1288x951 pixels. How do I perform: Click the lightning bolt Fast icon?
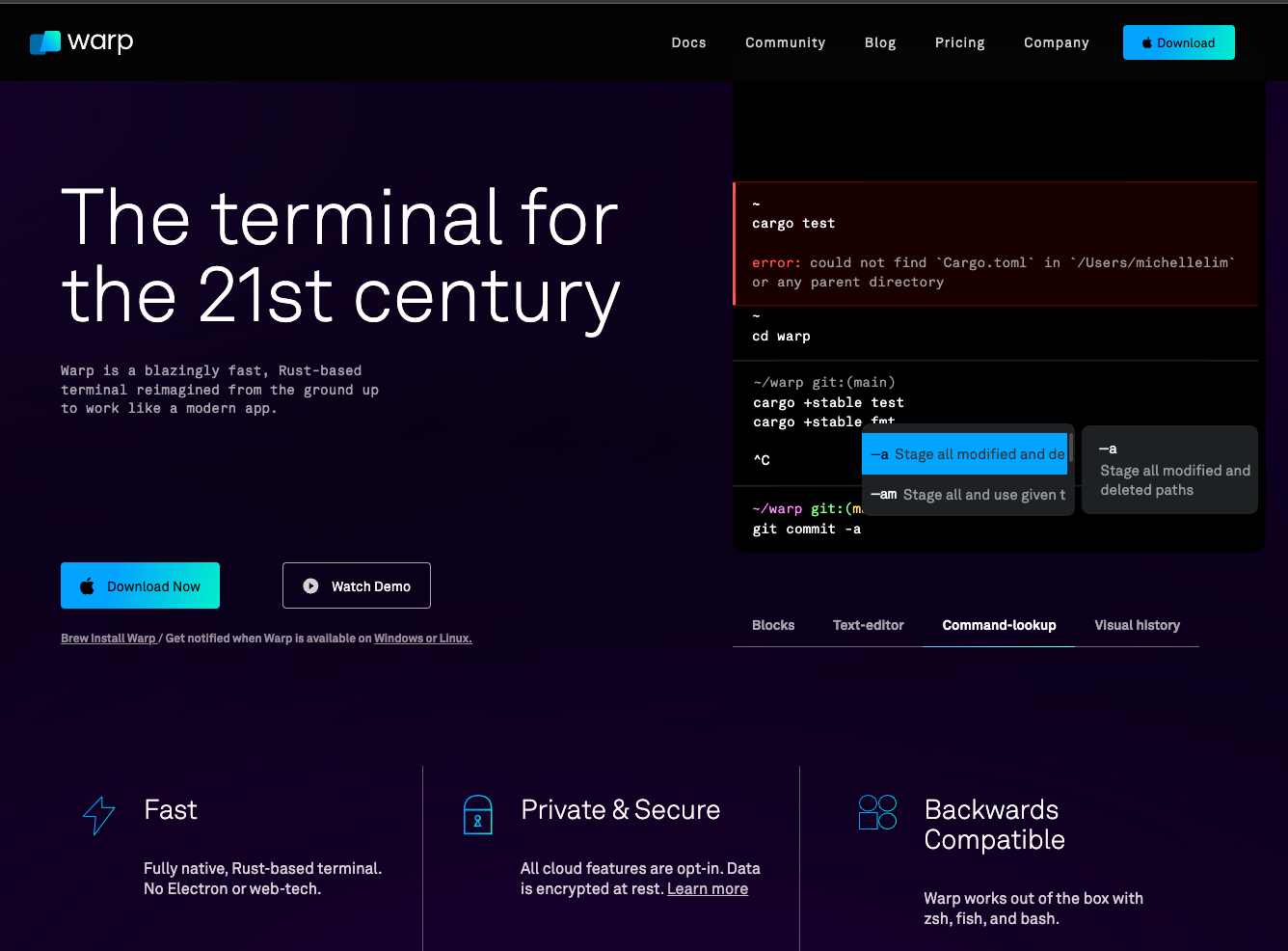coord(98,815)
